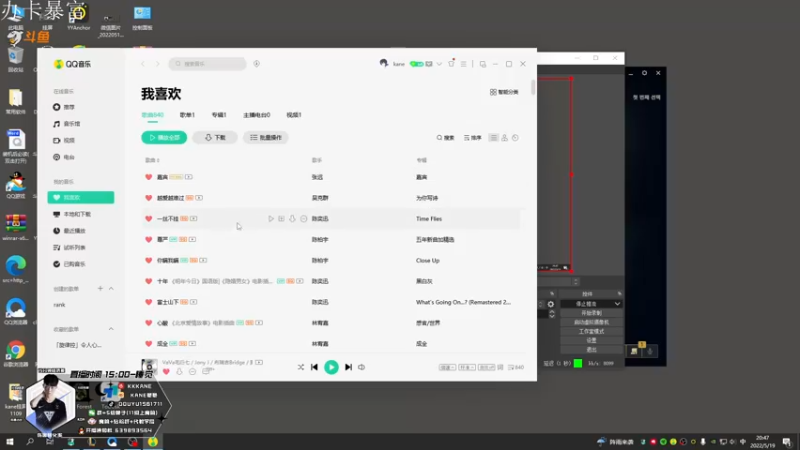Go forward with the right arrow
The width and height of the screenshot is (800, 450).
tap(158, 64)
